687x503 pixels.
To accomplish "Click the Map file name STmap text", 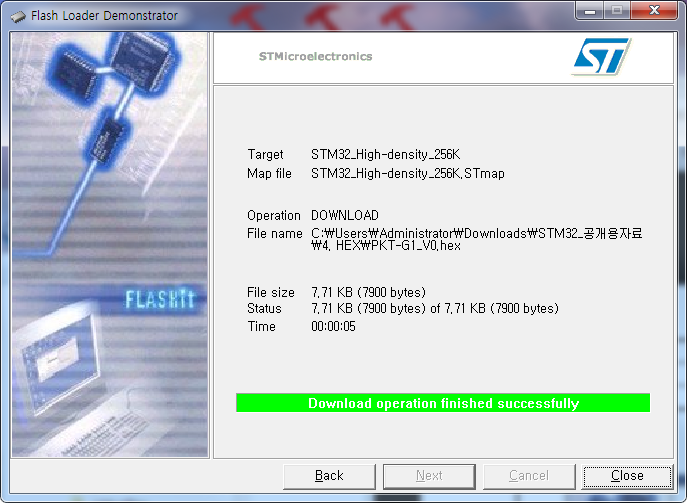I will pyautogui.click(x=407, y=174).
